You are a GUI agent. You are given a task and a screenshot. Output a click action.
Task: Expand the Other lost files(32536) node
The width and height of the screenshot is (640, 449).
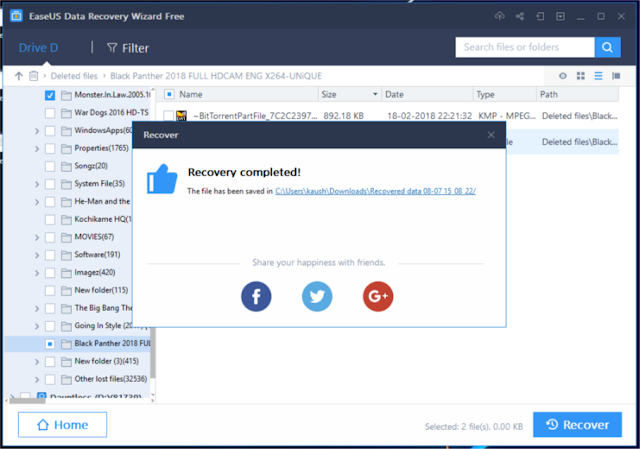[x=37, y=379]
